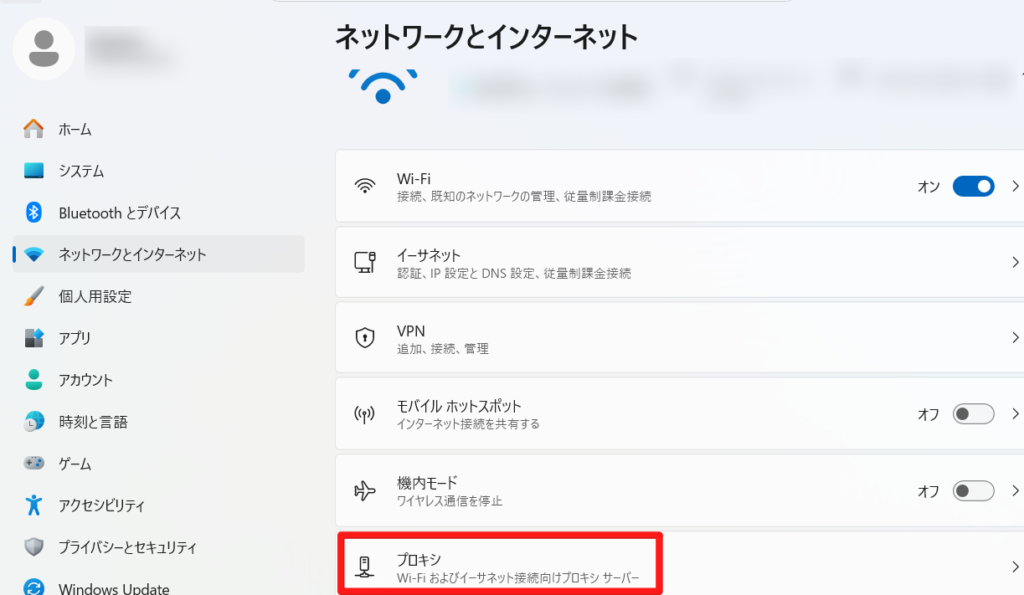Select ネットワークとインターネット sidebar item
Viewport: 1024px width, 595px height.
pos(158,254)
